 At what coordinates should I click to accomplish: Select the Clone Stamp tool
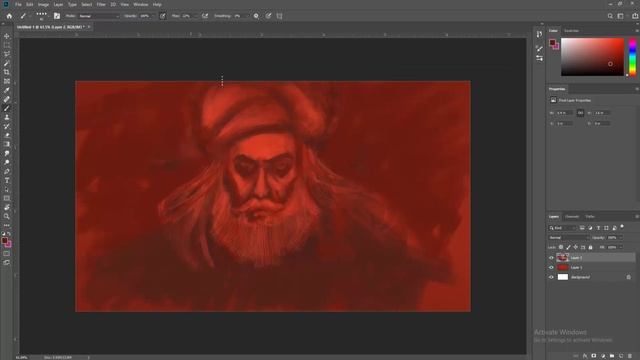coord(7,117)
